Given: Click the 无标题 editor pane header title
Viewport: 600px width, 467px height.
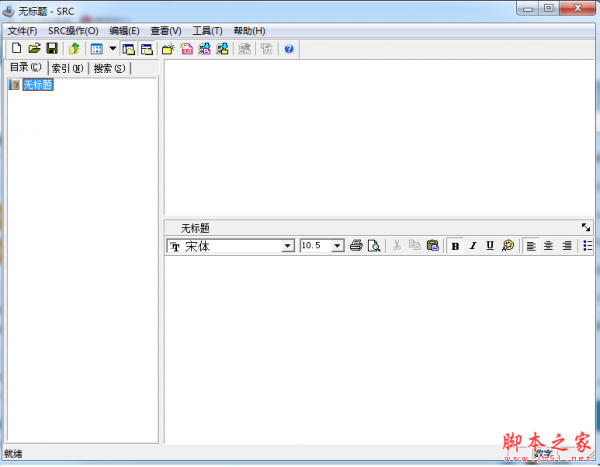Looking at the screenshot, I should pos(195,228).
